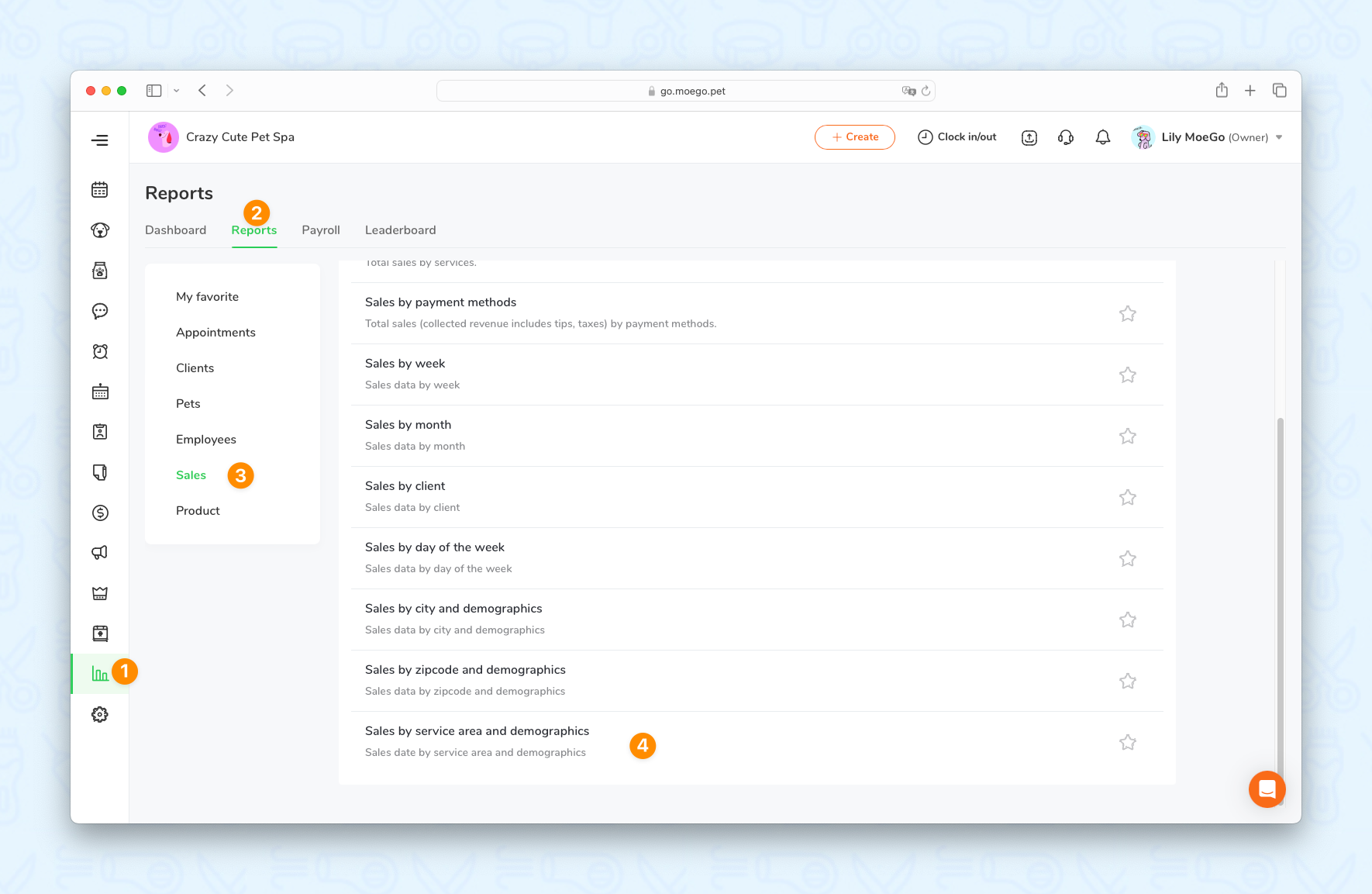Open the pet jar icon in sidebar
Viewport: 1372px width, 894px height.
pos(99,271)
